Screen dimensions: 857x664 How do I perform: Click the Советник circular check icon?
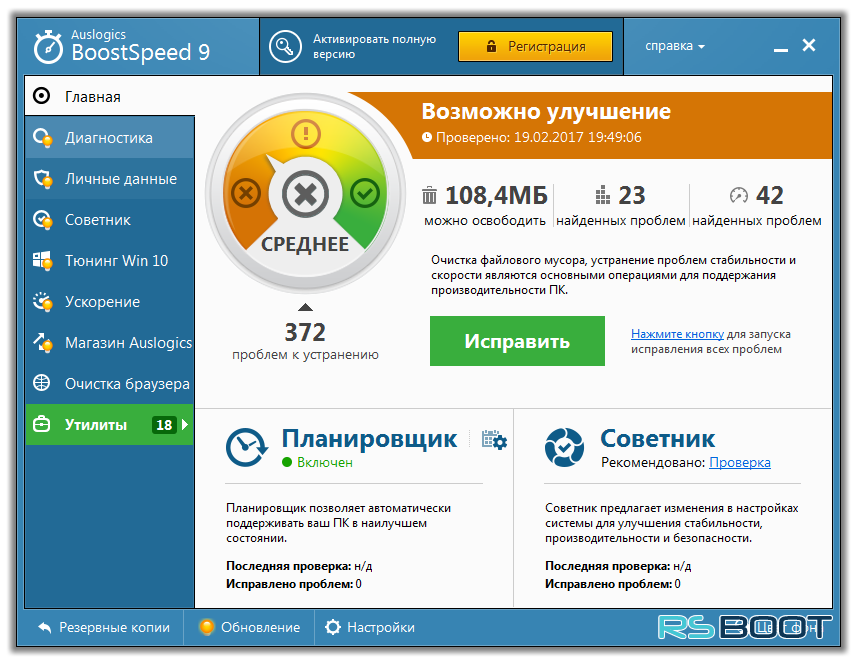point(565,447)
